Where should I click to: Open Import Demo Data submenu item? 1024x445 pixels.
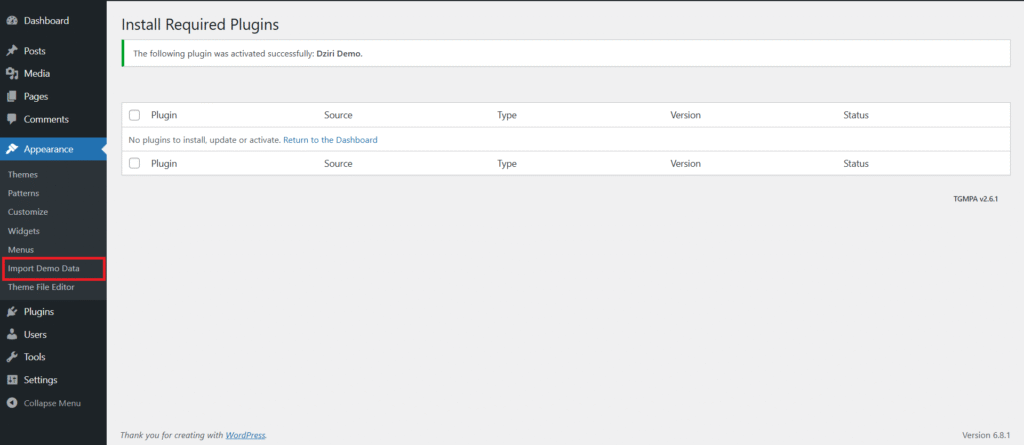coord(44,269)
